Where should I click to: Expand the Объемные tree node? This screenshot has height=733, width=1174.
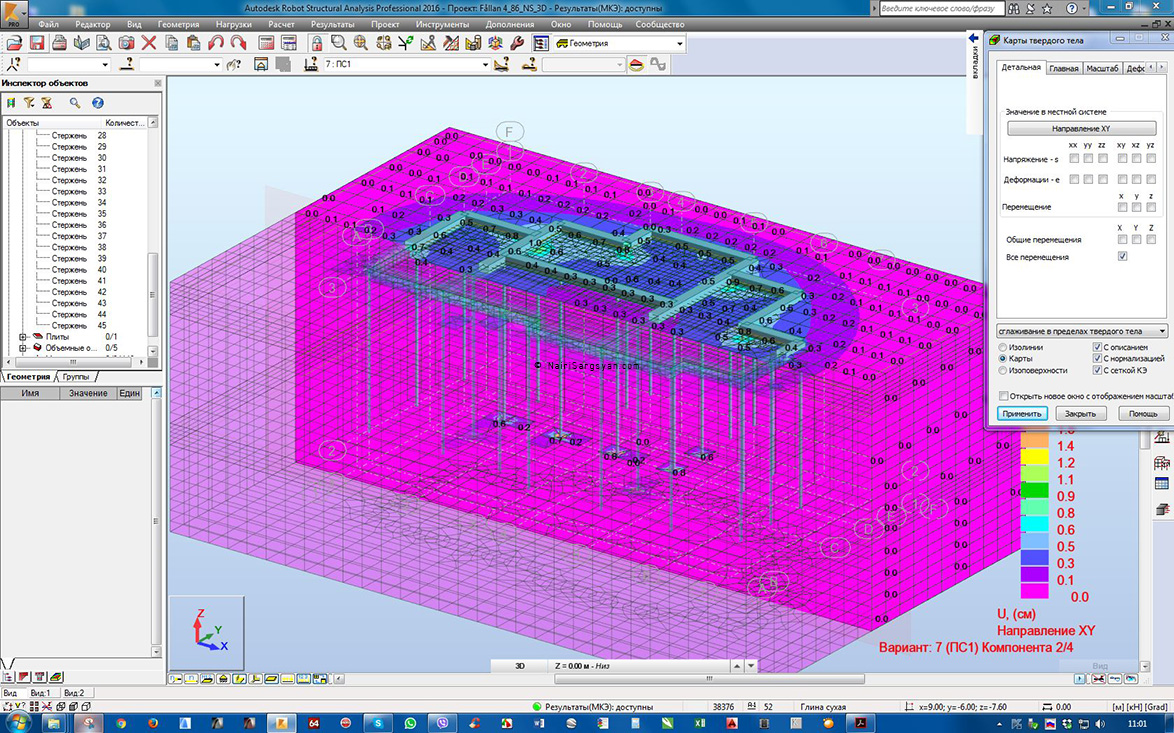[22, 348]
